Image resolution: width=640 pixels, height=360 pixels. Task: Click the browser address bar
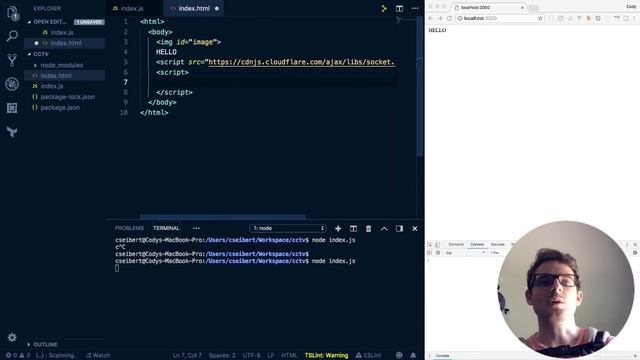pyautogui.click(x=500, y=18)
